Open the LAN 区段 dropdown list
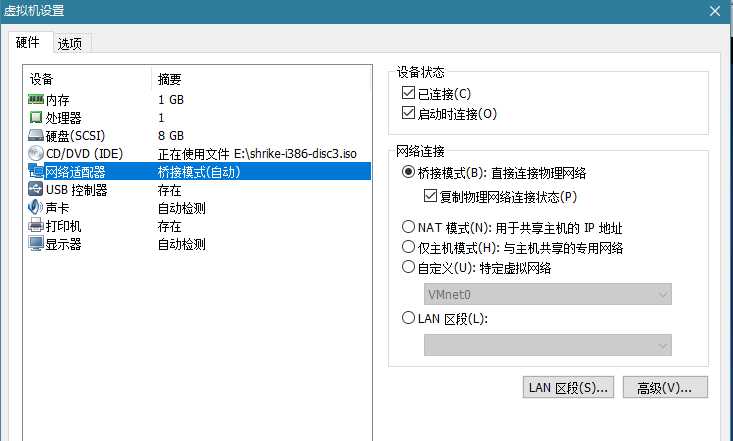 click(547, 345)
